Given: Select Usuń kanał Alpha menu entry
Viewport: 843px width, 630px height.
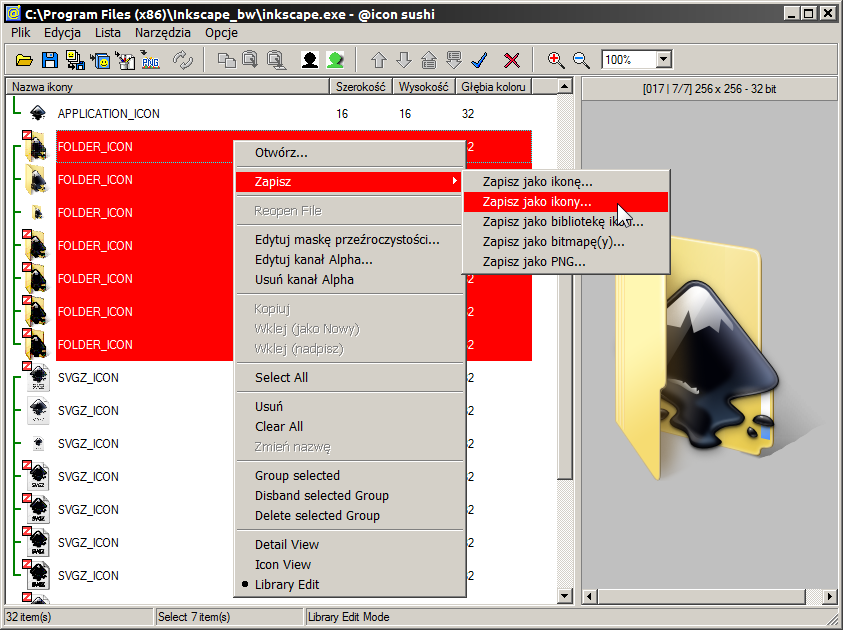Looking at the screenshot, I should [350, 280].
